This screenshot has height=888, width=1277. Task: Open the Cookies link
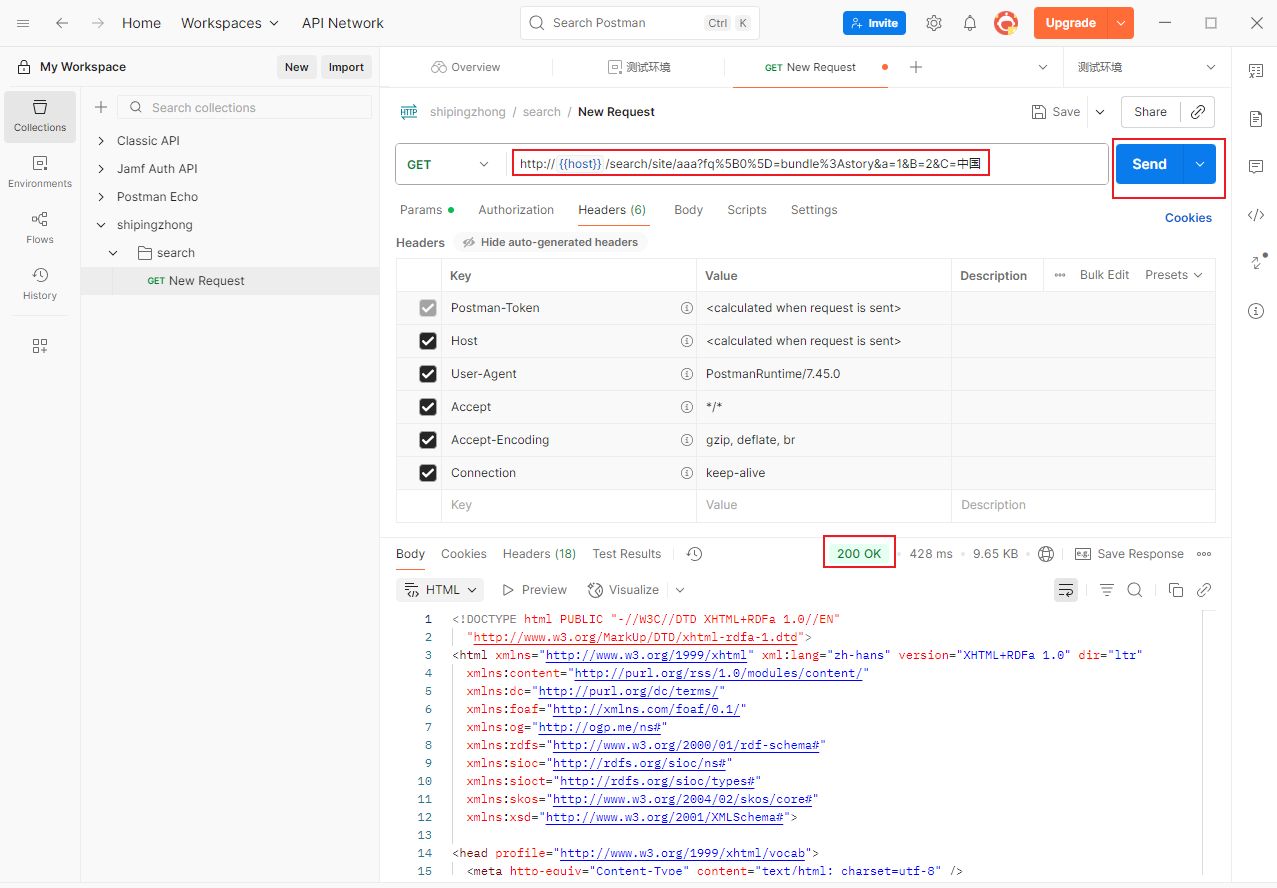[1188, 218]
